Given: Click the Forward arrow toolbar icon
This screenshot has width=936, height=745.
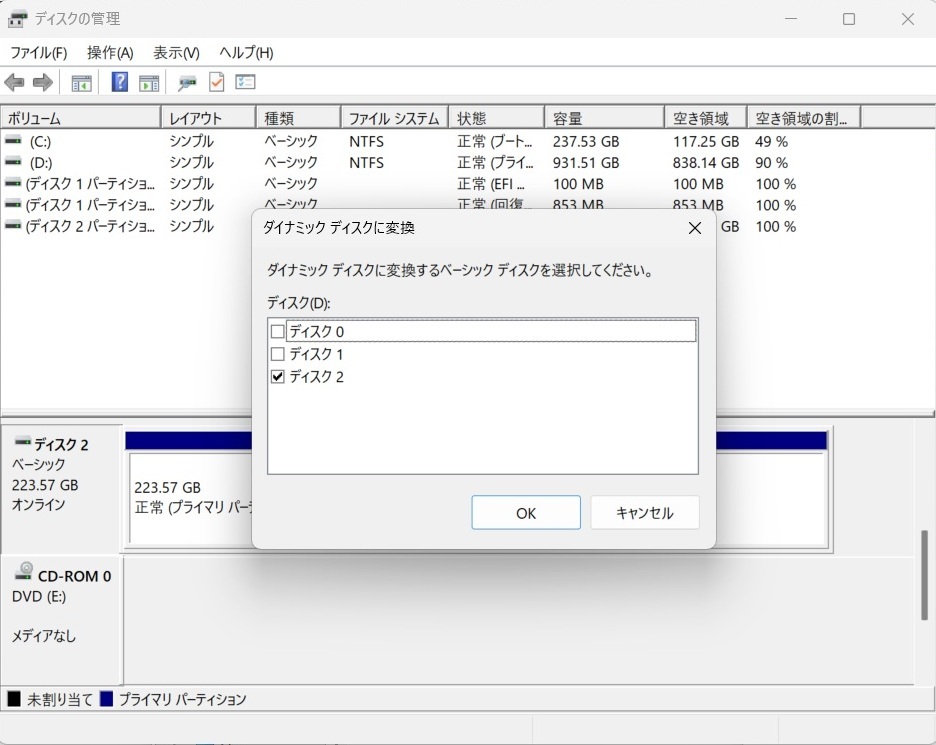Looking at the screenshot, I should point(42,83).
